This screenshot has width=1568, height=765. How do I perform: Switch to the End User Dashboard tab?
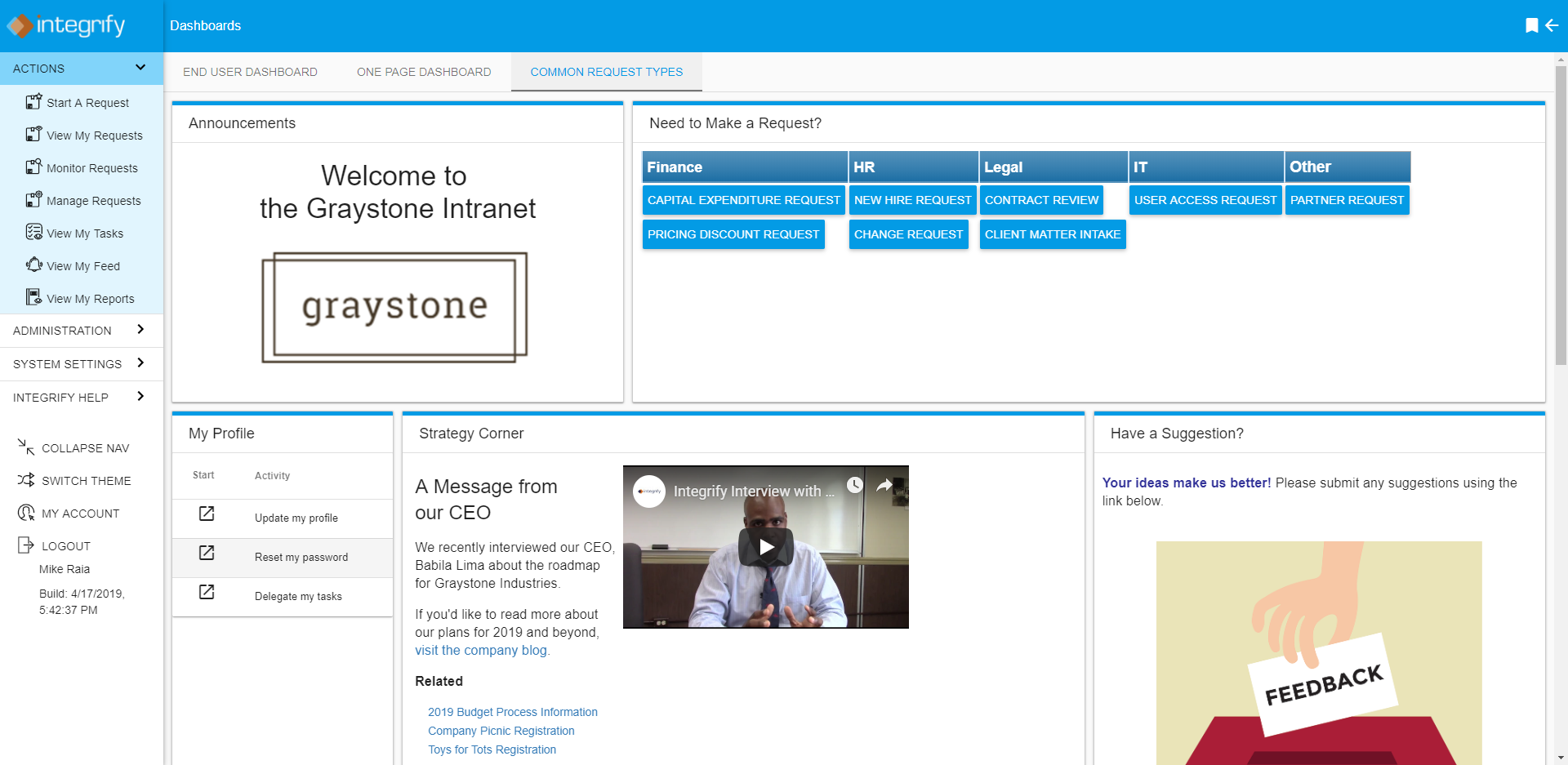250,72
